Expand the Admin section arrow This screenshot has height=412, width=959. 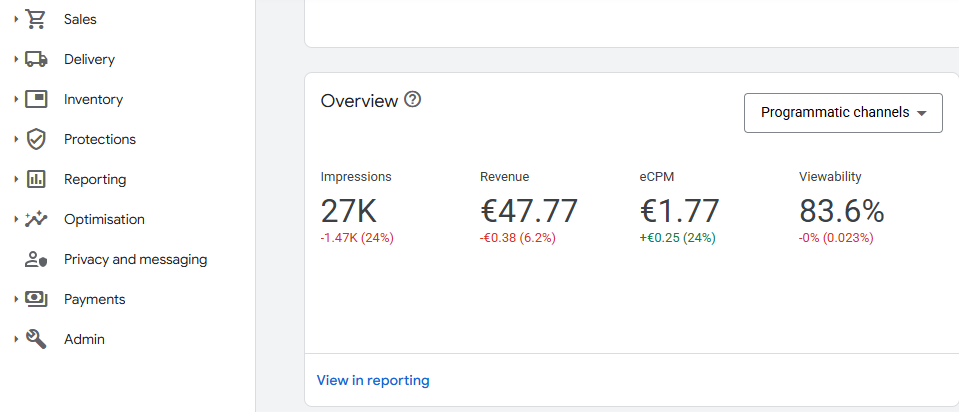(x=16, y=339)
